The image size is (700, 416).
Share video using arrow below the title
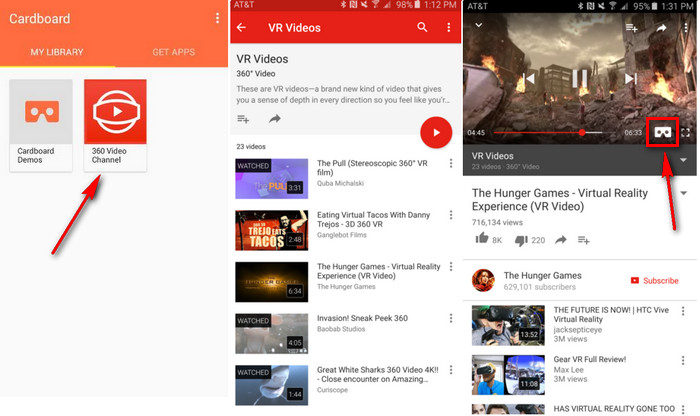pyautogui.click(x=561, y=240)
